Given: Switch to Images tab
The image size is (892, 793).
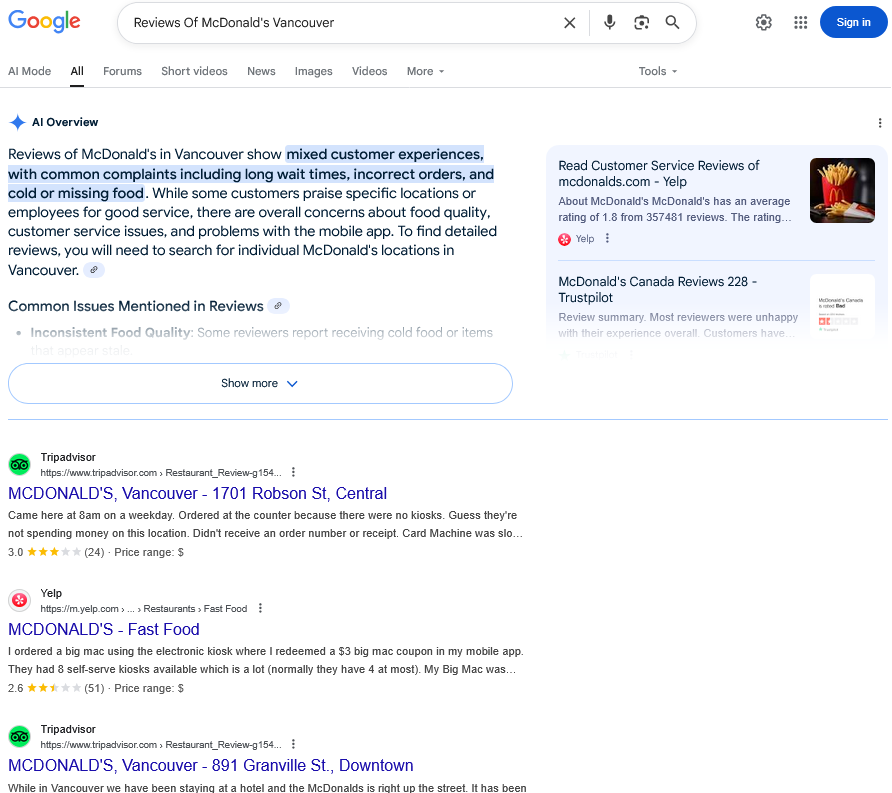Looking at the screenshot, I should pyautogui.click(x=313, y=71).
